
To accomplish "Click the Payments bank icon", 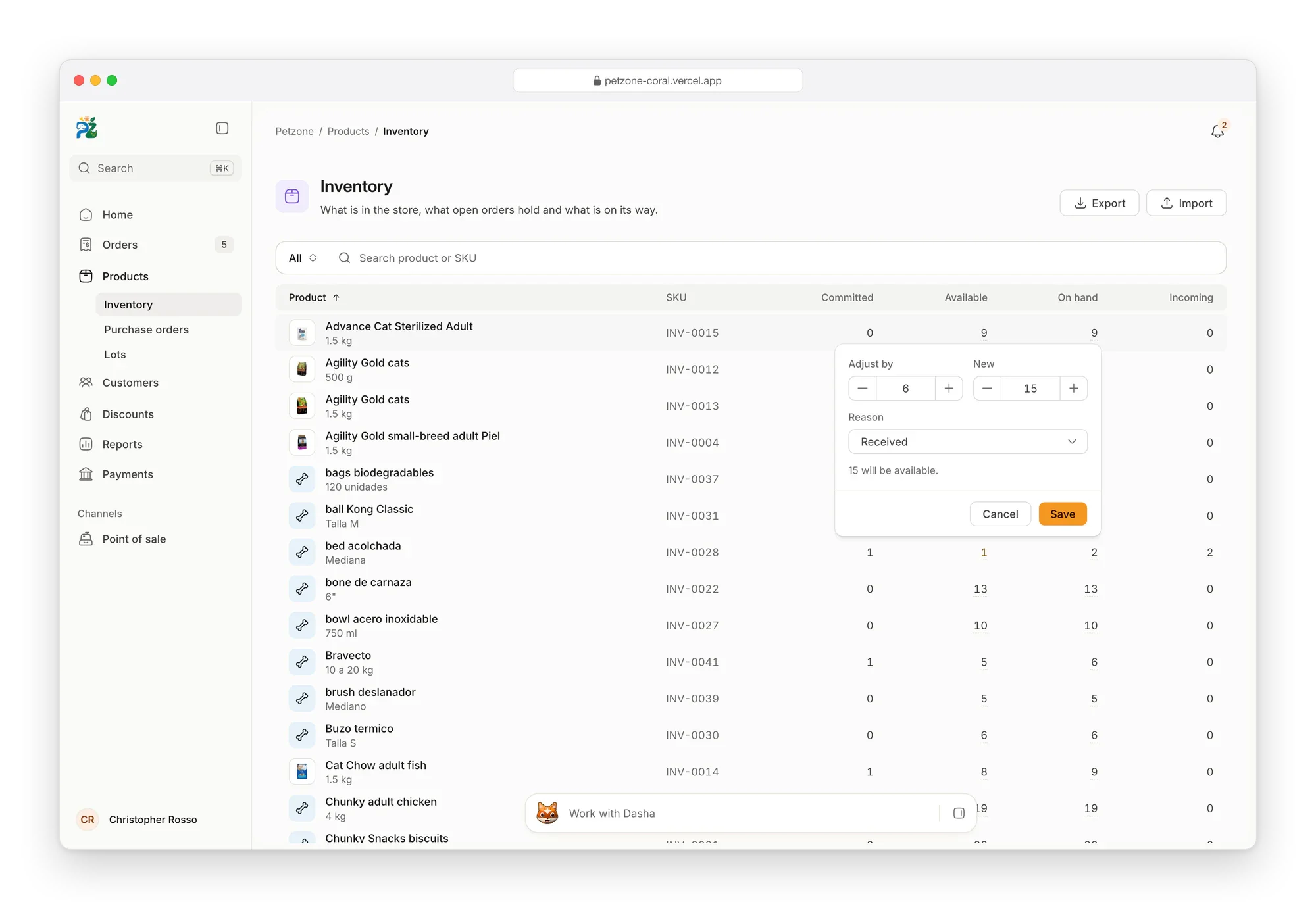I will pos(86,474).
